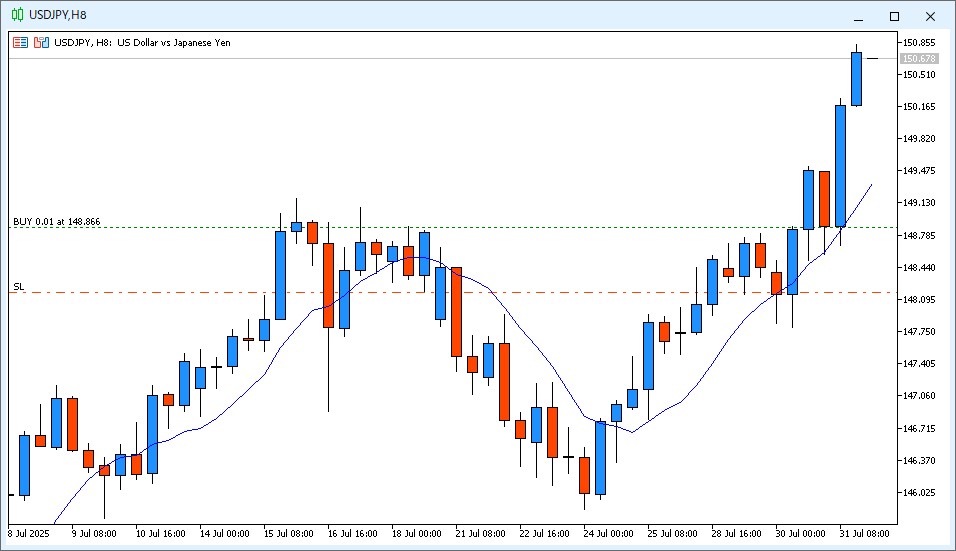Click the window title text 'USDJPY,H8'
This screenshot has width=956, height=551.
coord(58,15)
